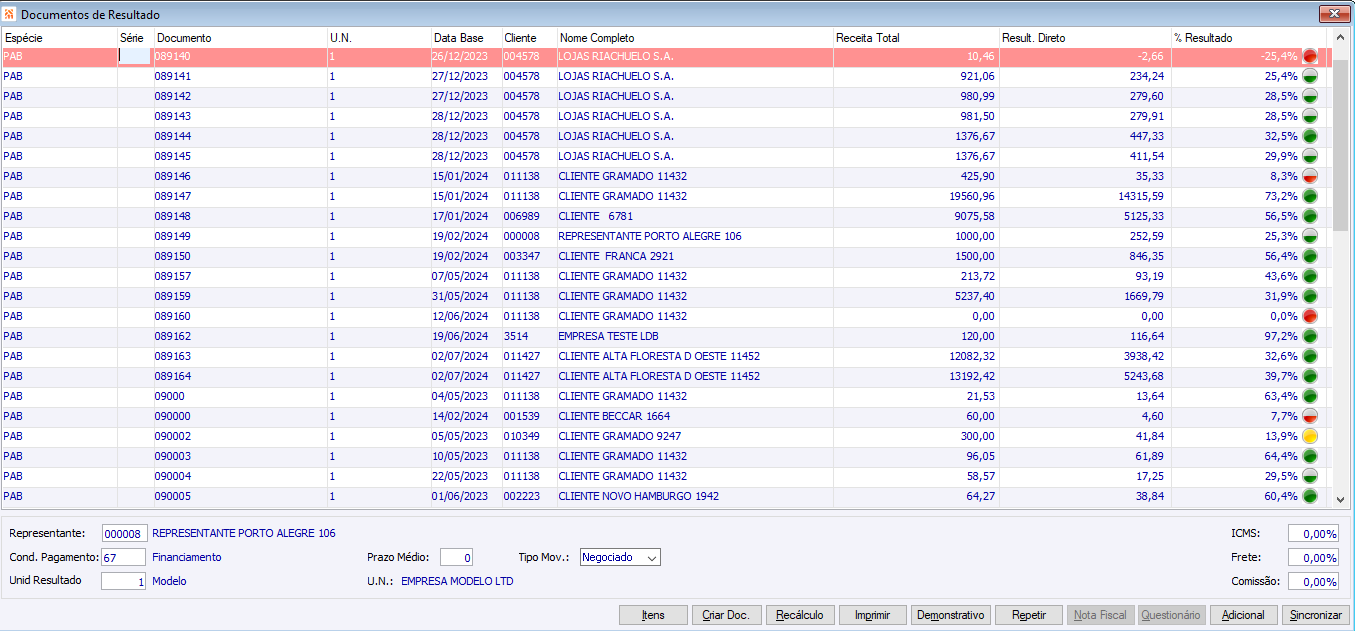Click the status icon in row 089148
1355x631 pixels.
pos(1310,216)
